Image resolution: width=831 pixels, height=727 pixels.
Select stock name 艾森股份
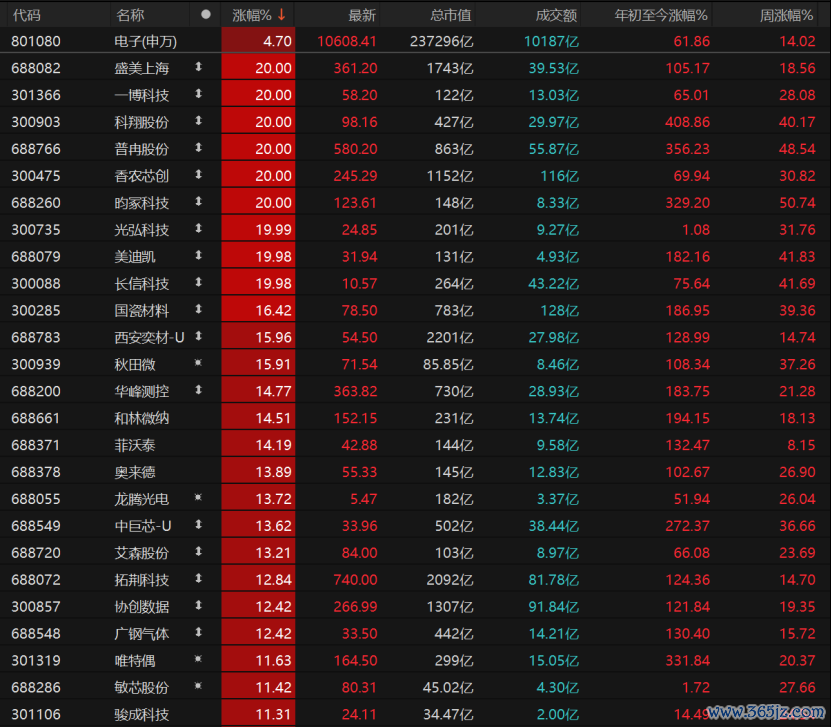(x=142, y=553)
